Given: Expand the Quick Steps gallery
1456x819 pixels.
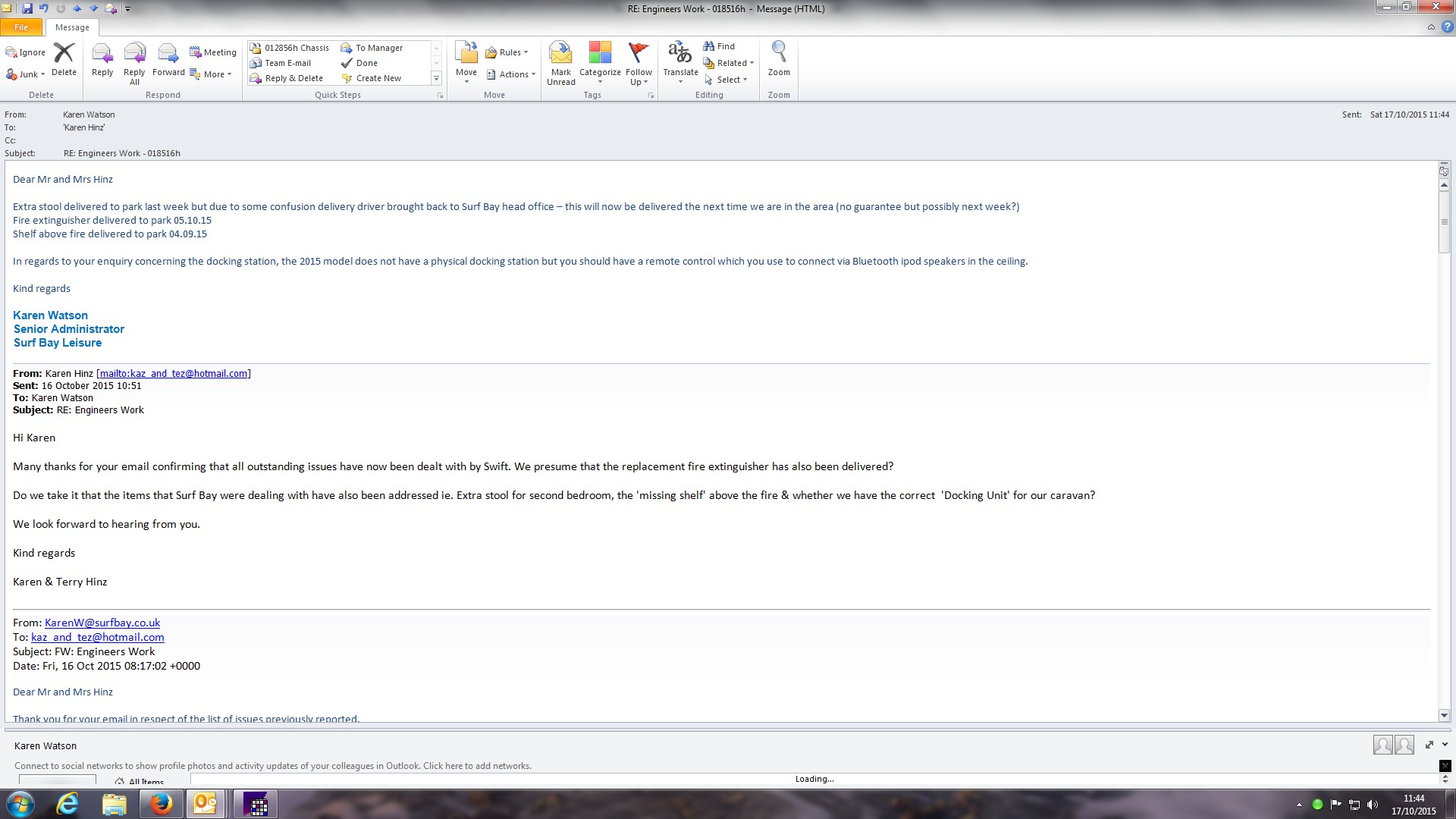Looking at the screenshot, I should point(436,78).
